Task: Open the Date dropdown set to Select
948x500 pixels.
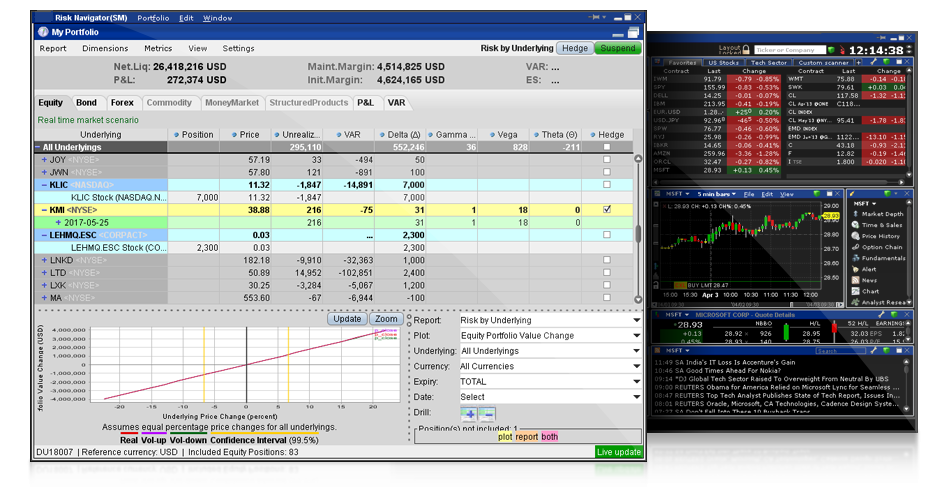Action: (x=550, y=397)
